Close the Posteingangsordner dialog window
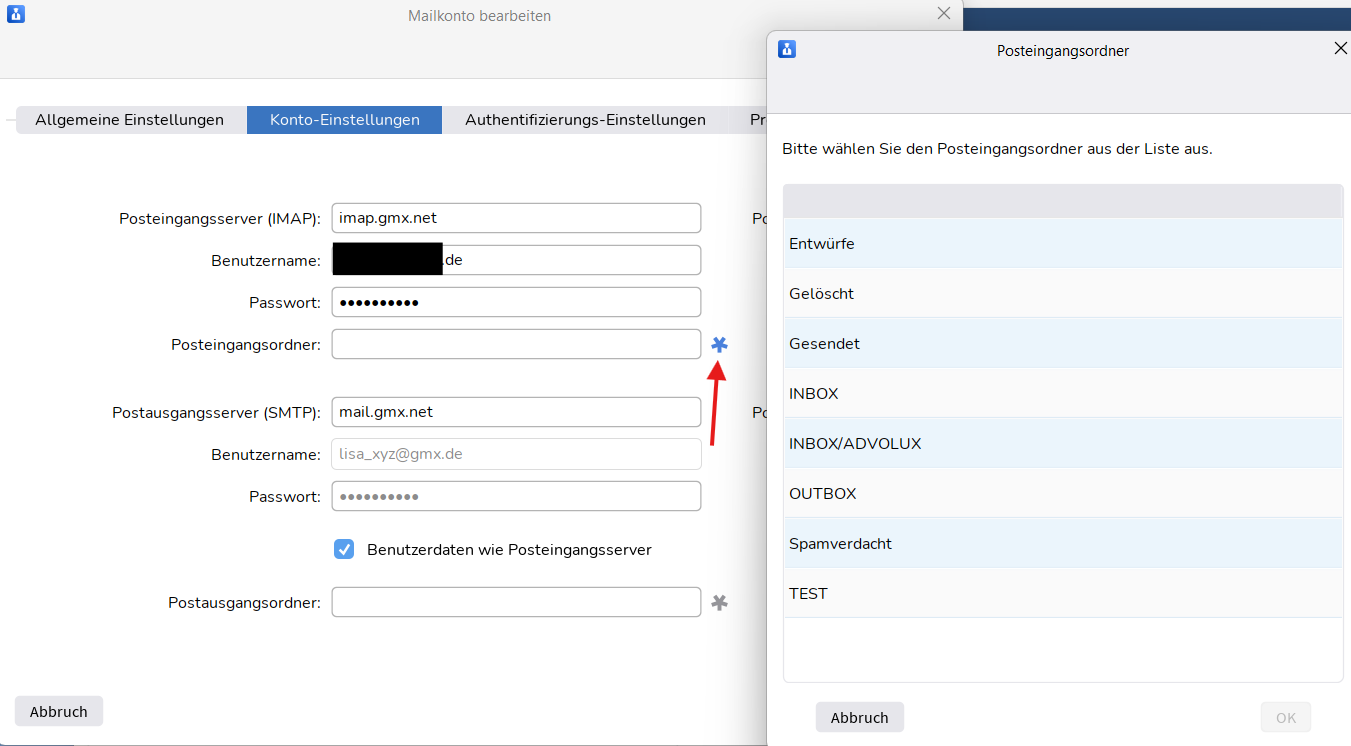Image resolution: width=1351 pixels, height=746 pixels. [x=1341, y=48]
